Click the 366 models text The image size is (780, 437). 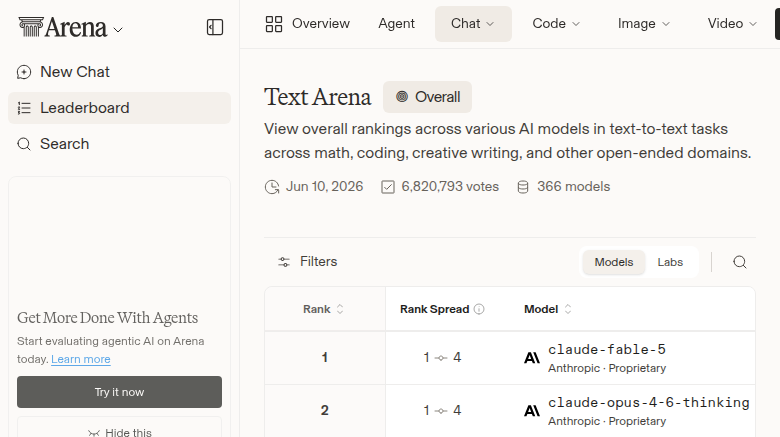(x=574, y=187)
